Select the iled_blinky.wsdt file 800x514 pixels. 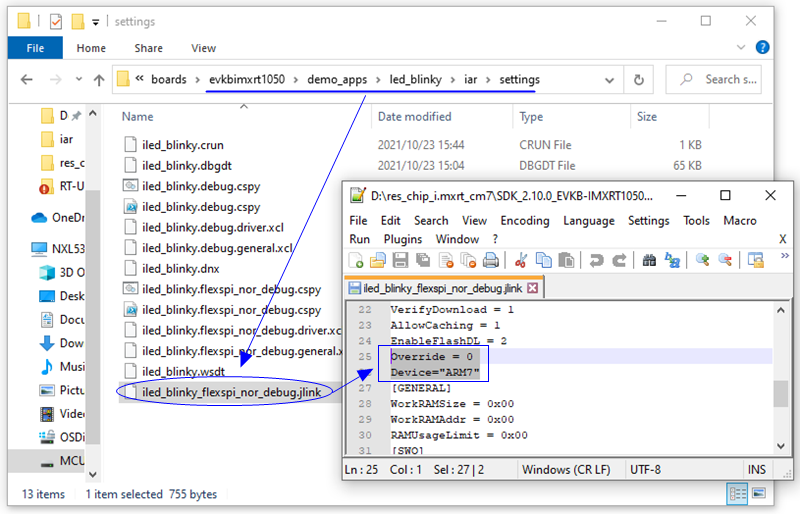click(181, 371)
